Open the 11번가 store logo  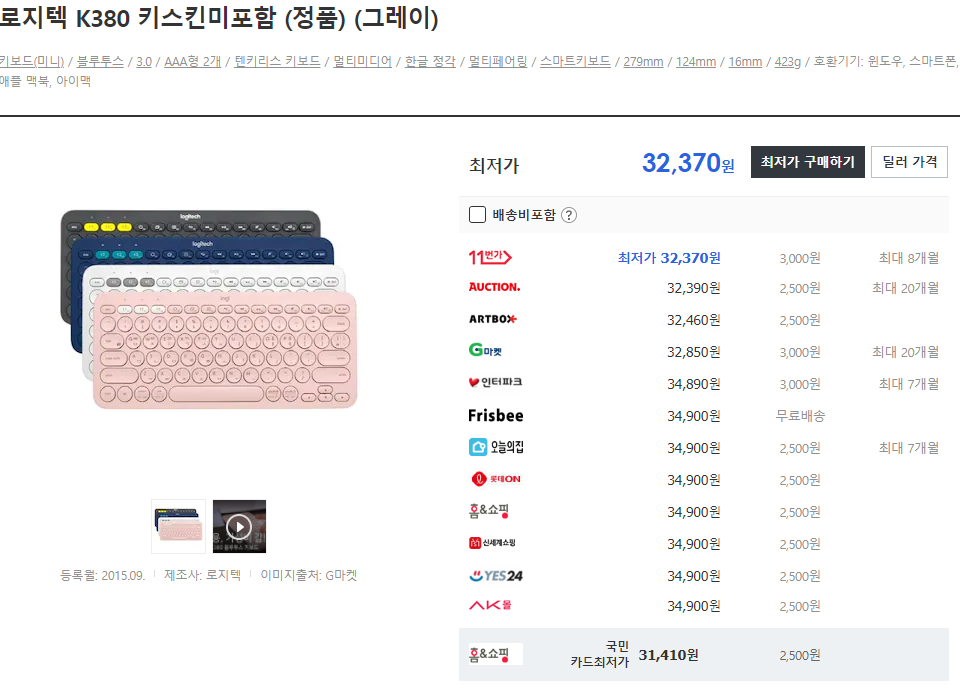490,257
